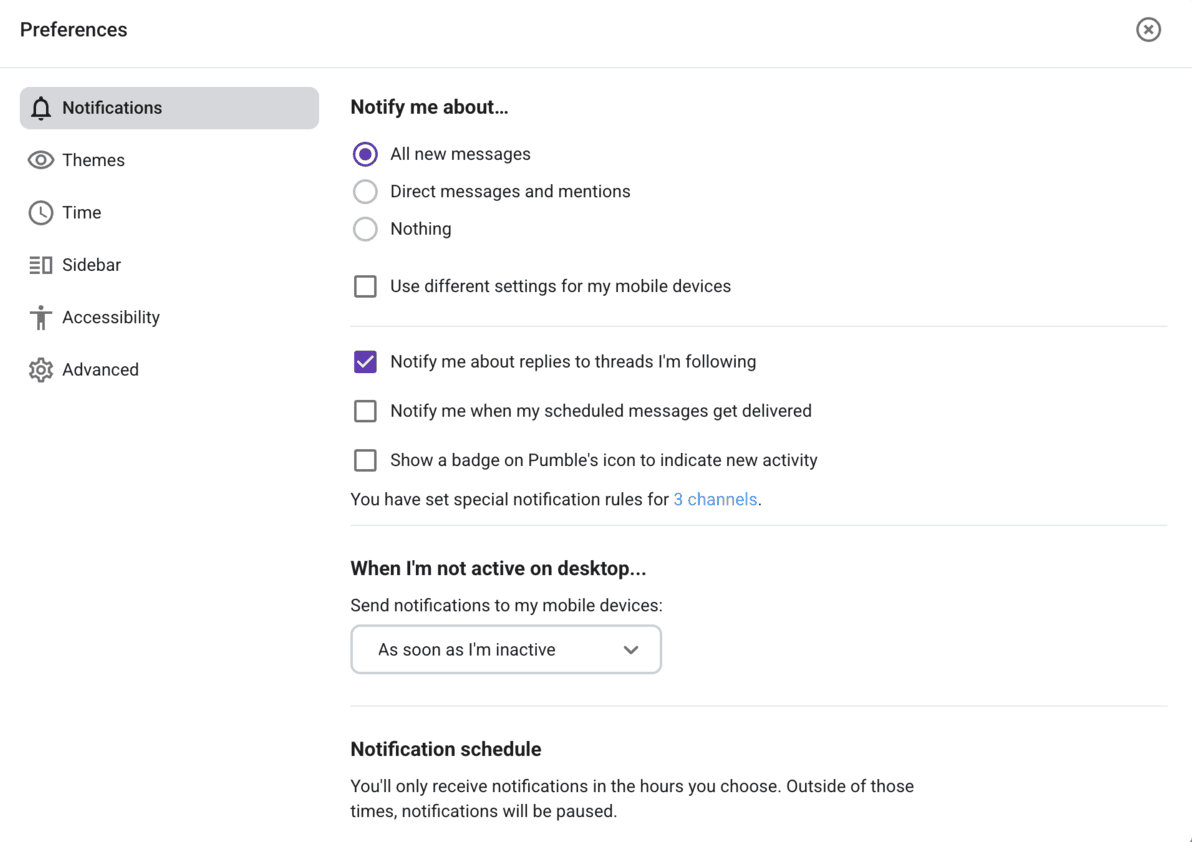Uncheck notify about thread replies checkbox
Screen dimensions: 1192x842
click(x=365, y=362)
